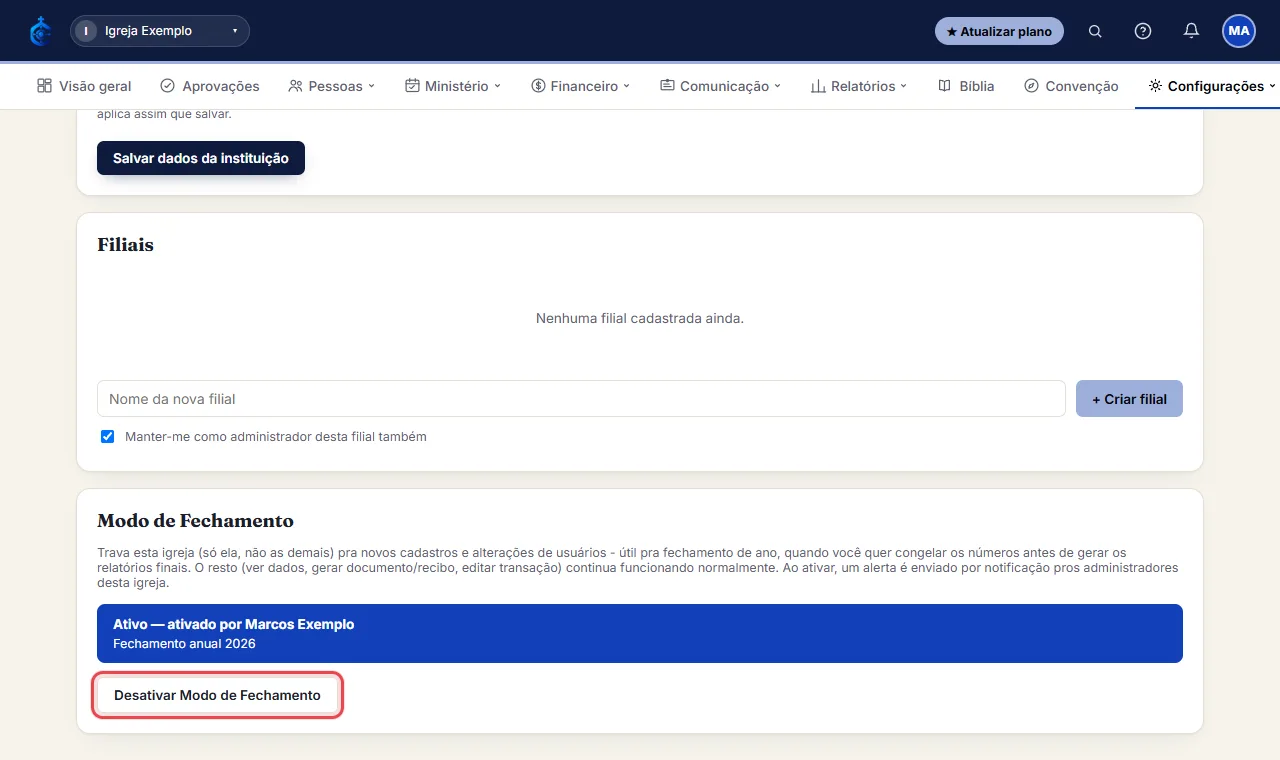Open the notifications bell icon

1191,31
